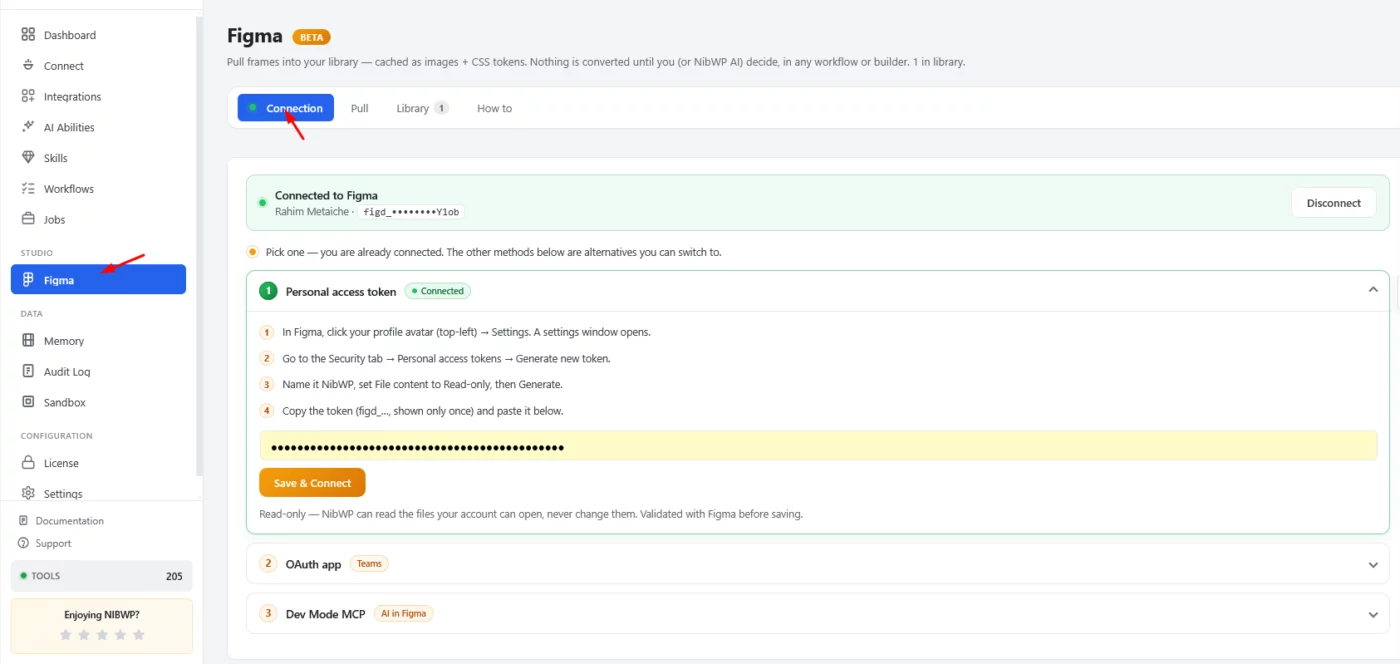The height and width of the screenshot is (664, 1400).
Task: Click the Rahim Metaiche account name
Action: (312, 212)
